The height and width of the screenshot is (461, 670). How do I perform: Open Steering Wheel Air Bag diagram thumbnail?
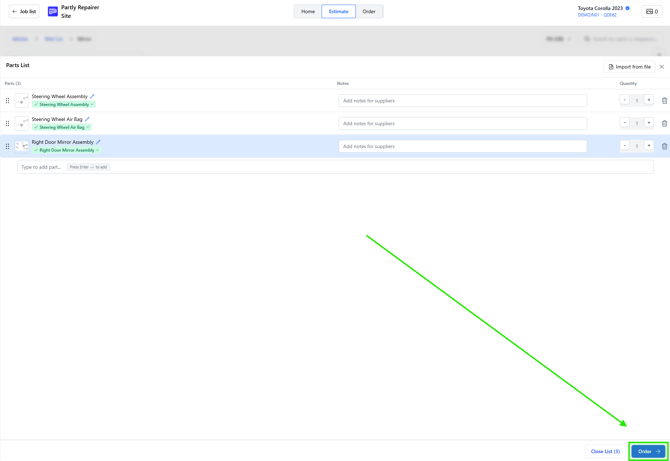point(22,123)
